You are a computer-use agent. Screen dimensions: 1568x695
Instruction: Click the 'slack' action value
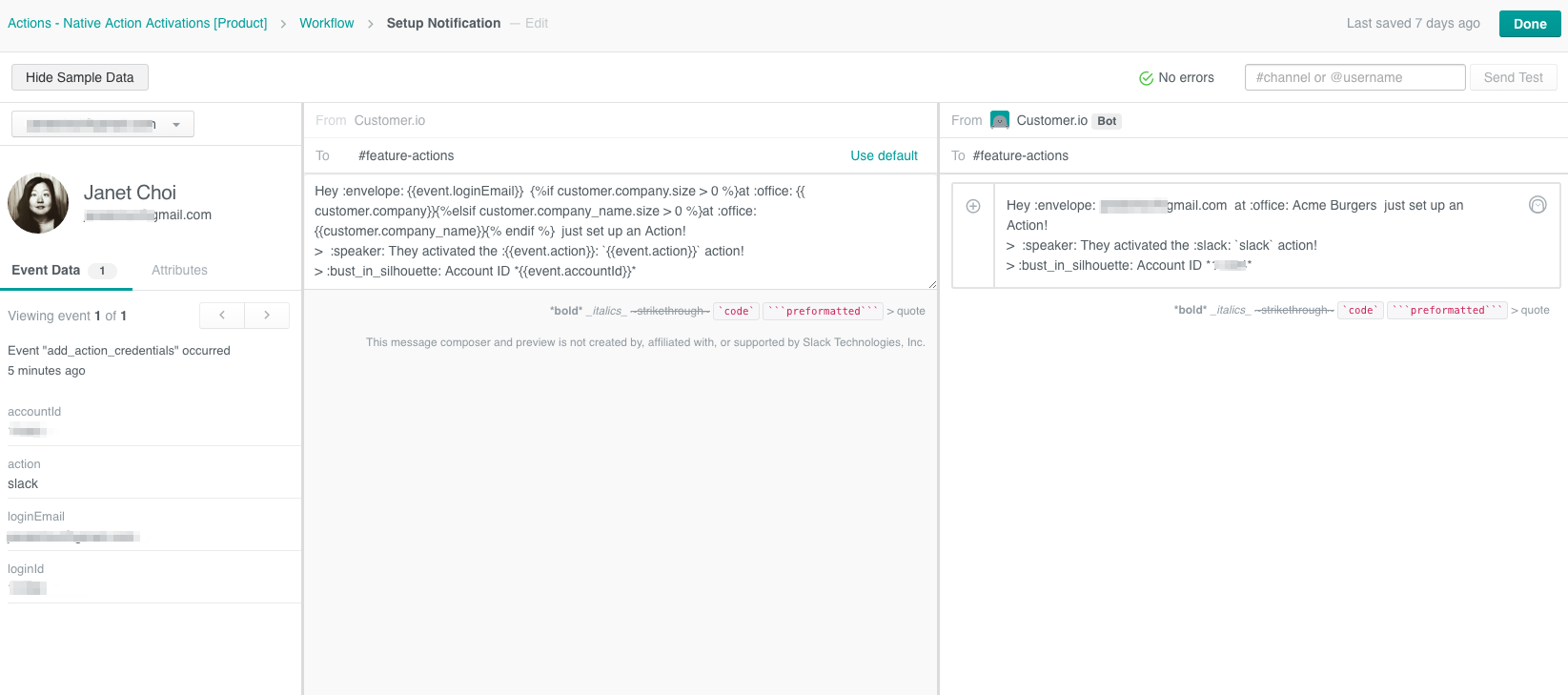[x=23, y=483]
